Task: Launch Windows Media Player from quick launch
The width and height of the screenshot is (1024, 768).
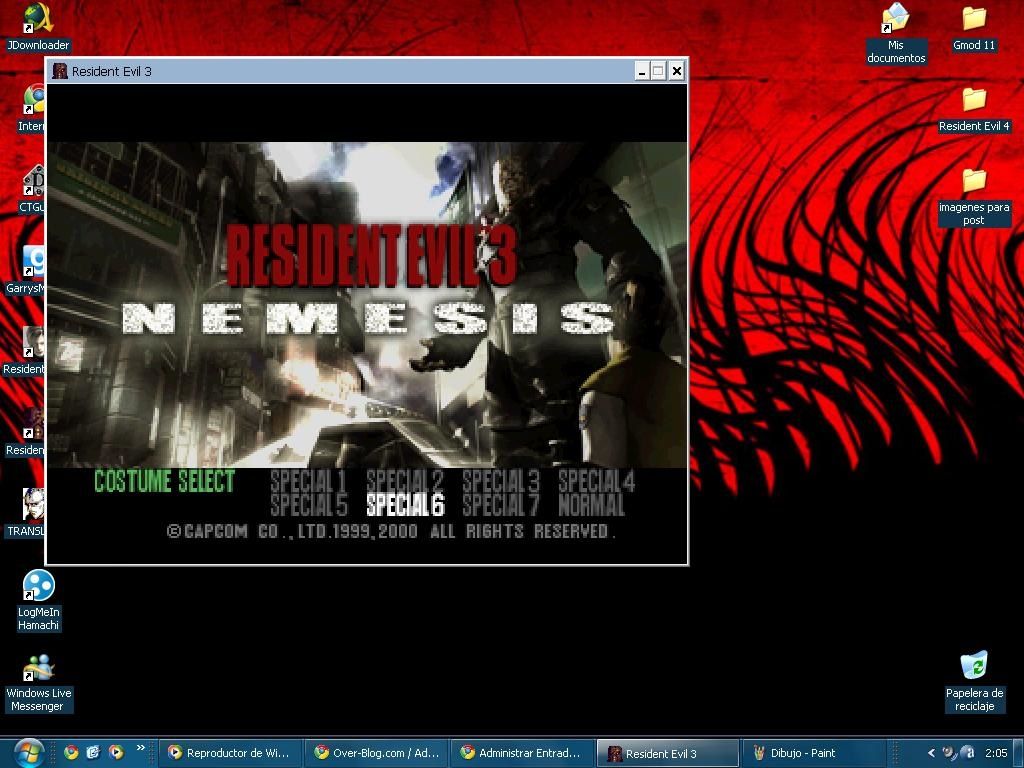Action: pos(116,752)
